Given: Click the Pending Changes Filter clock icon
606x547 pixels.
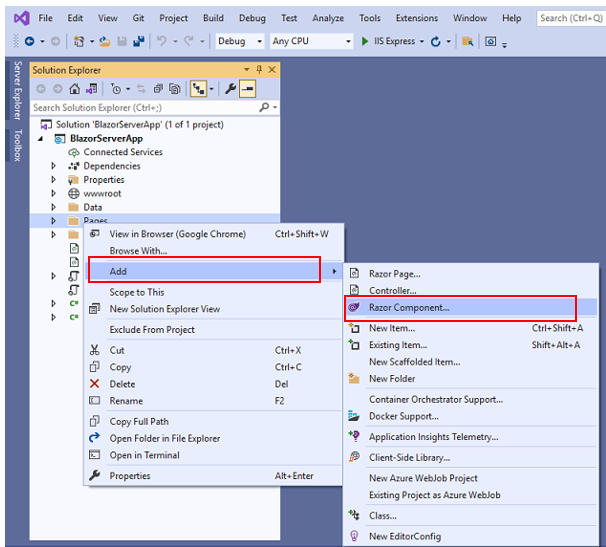Looking at the screenshot, I should pos(116,89).
